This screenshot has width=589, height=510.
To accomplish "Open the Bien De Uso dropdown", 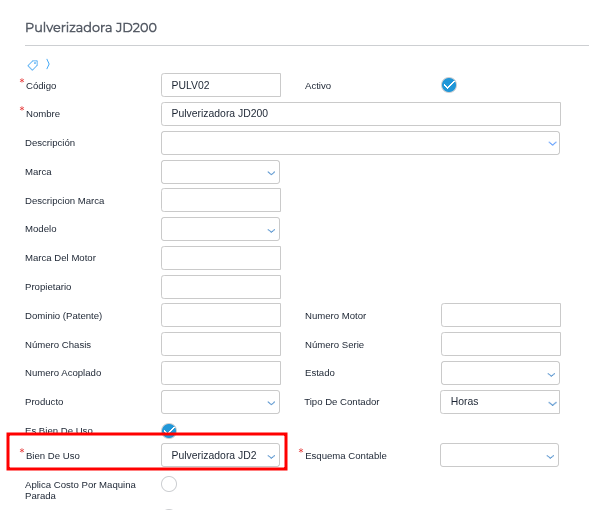I will tap(220, 455).
